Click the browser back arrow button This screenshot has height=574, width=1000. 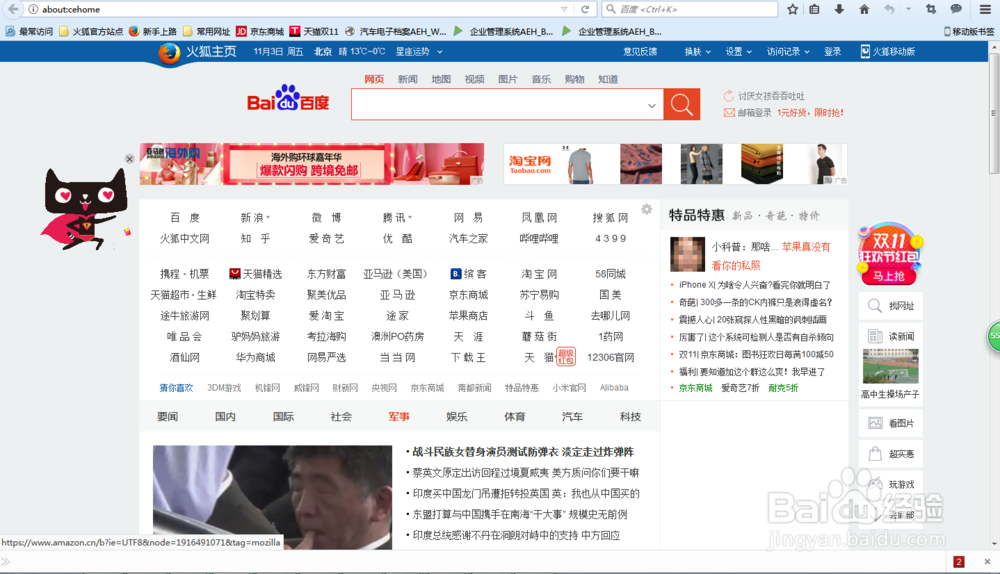(x=13, y=9)
